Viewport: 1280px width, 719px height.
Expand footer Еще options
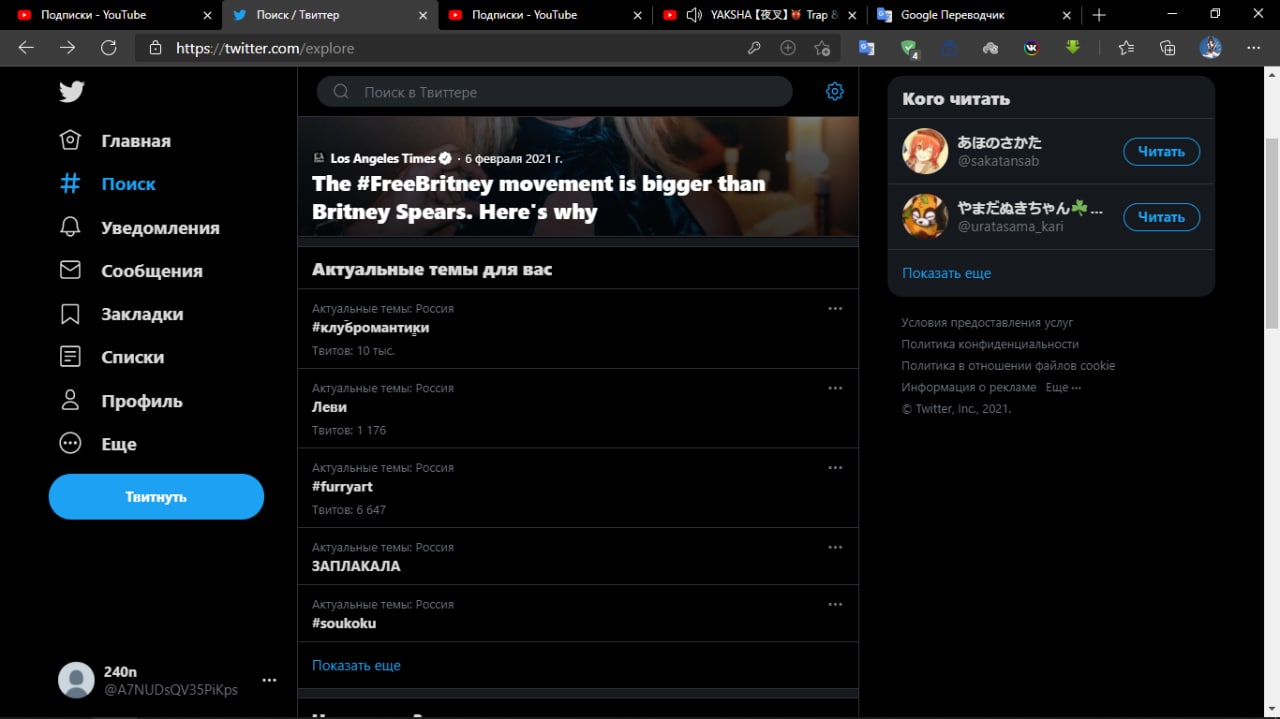click(x=1063, y=387)
